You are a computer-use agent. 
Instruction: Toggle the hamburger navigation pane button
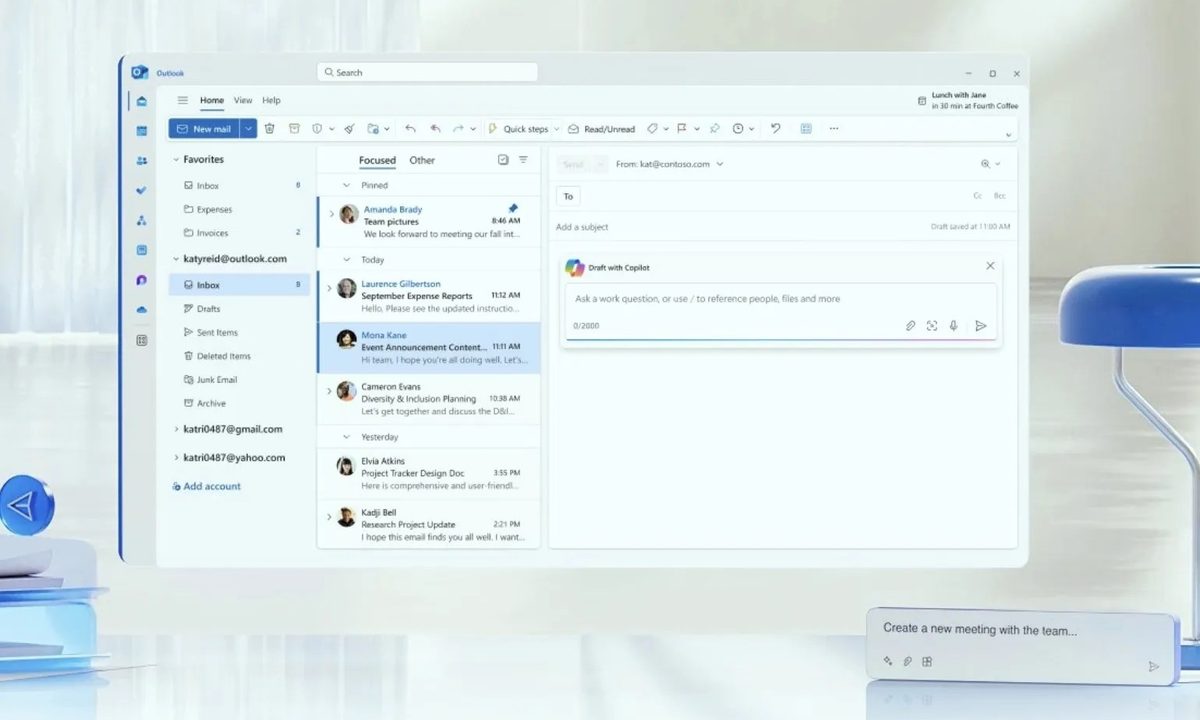pos(182,100)
